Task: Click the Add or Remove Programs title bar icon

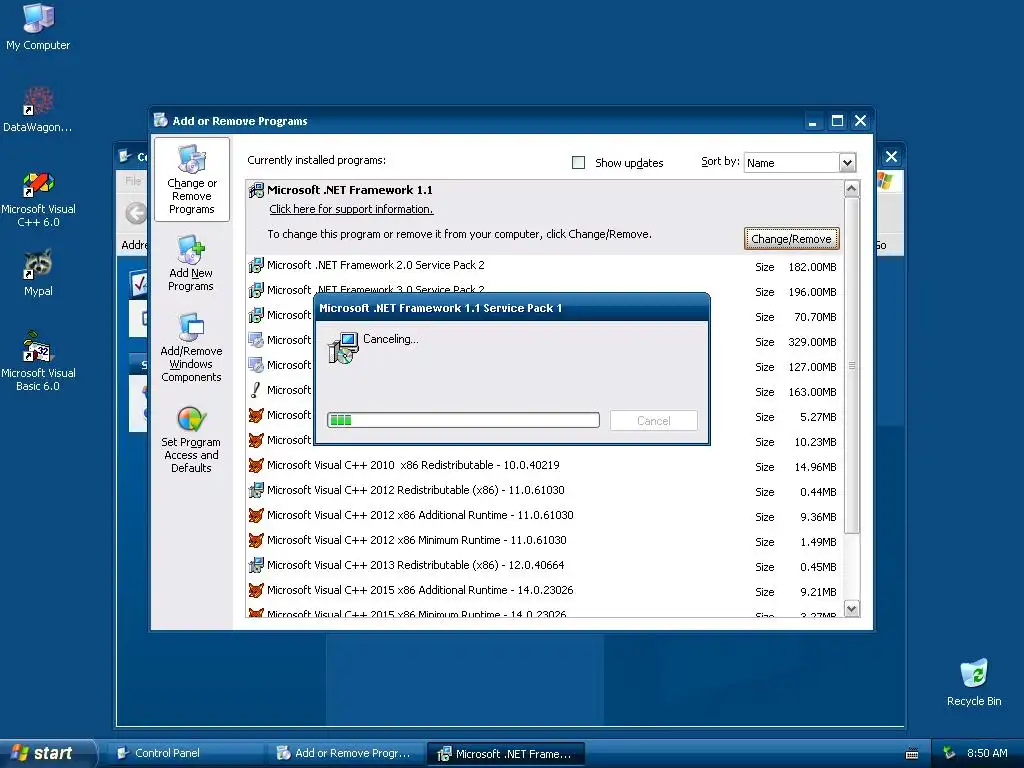Action: [x=161, y=120]
